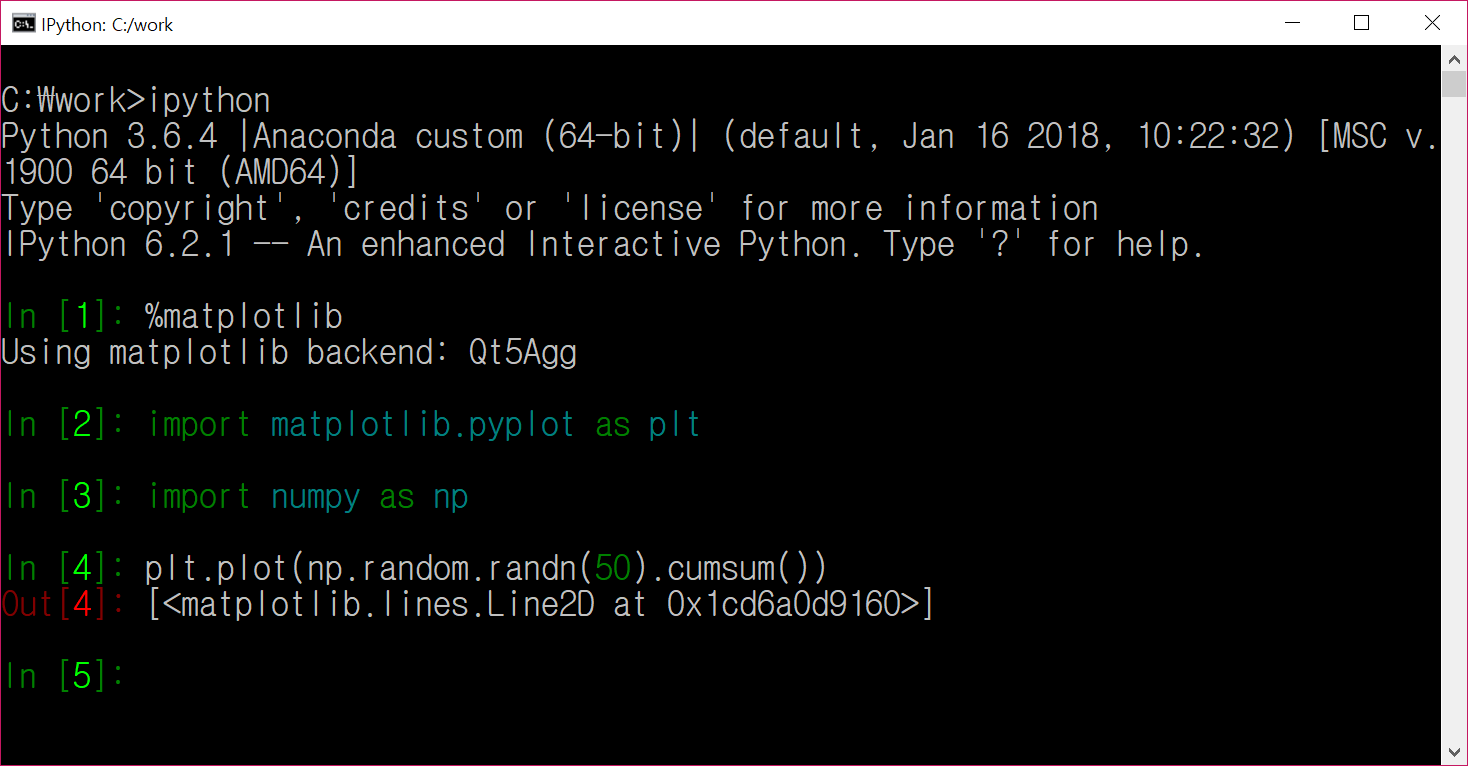Click the Line2D output text

click(540, 605)
